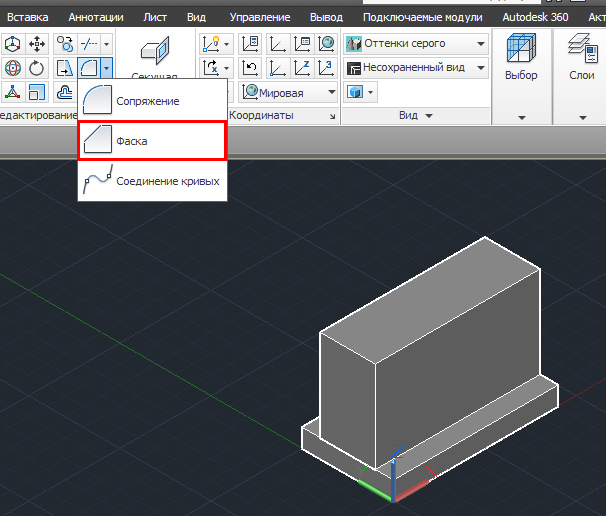Viewport: 606px width, 516px height.
Task: Click the Редактирование panel label
Action: tap(39, 116)
